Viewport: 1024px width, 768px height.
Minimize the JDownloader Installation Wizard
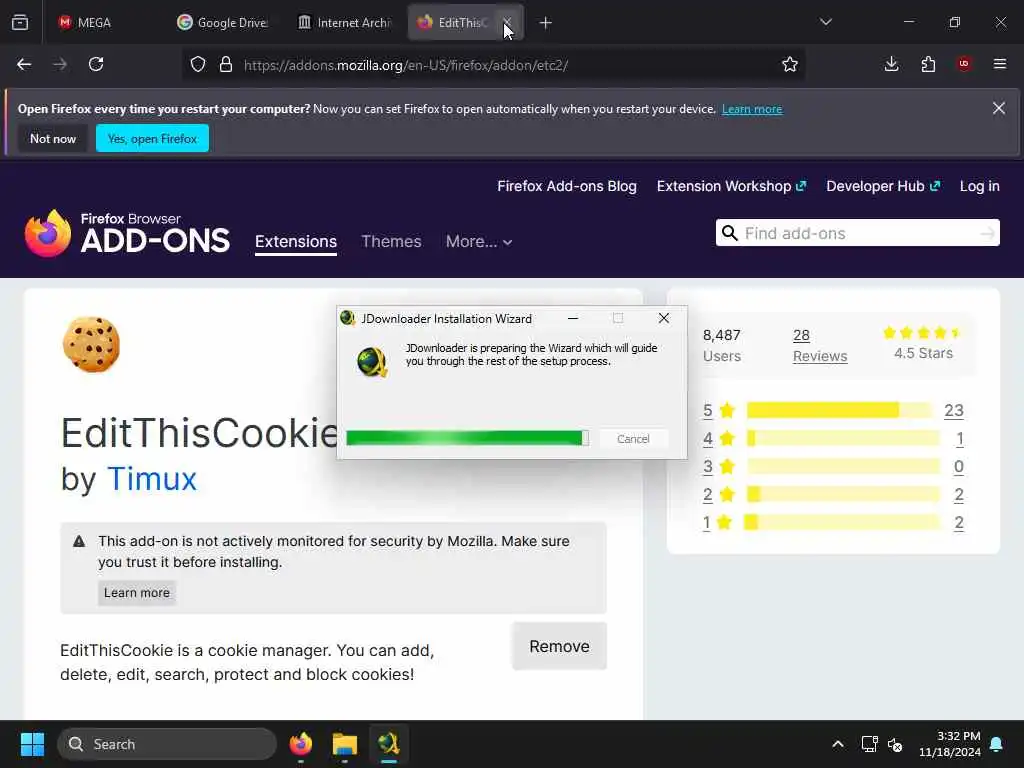(x=573, y=318)
